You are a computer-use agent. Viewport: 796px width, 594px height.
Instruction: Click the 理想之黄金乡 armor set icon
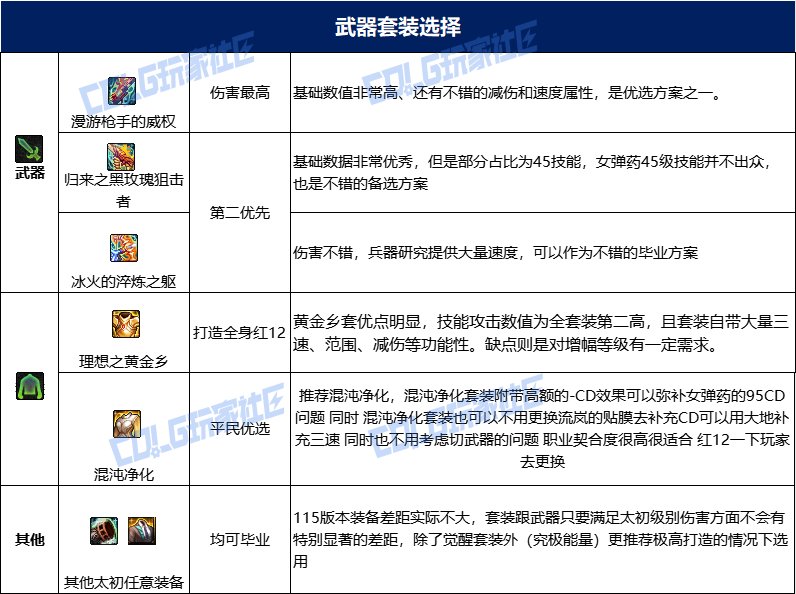[x=126, y=324]
